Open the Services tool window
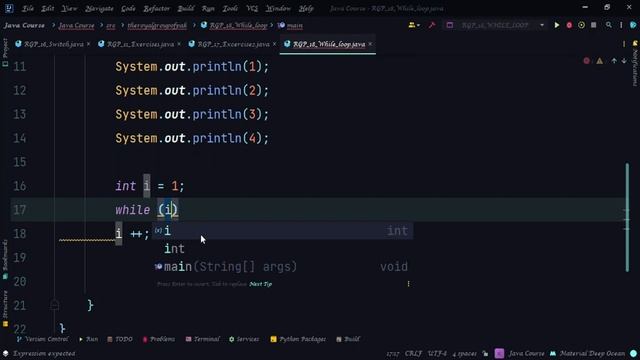Image resolution: width=640 pixels, height=360 pixels. point(244,339)
